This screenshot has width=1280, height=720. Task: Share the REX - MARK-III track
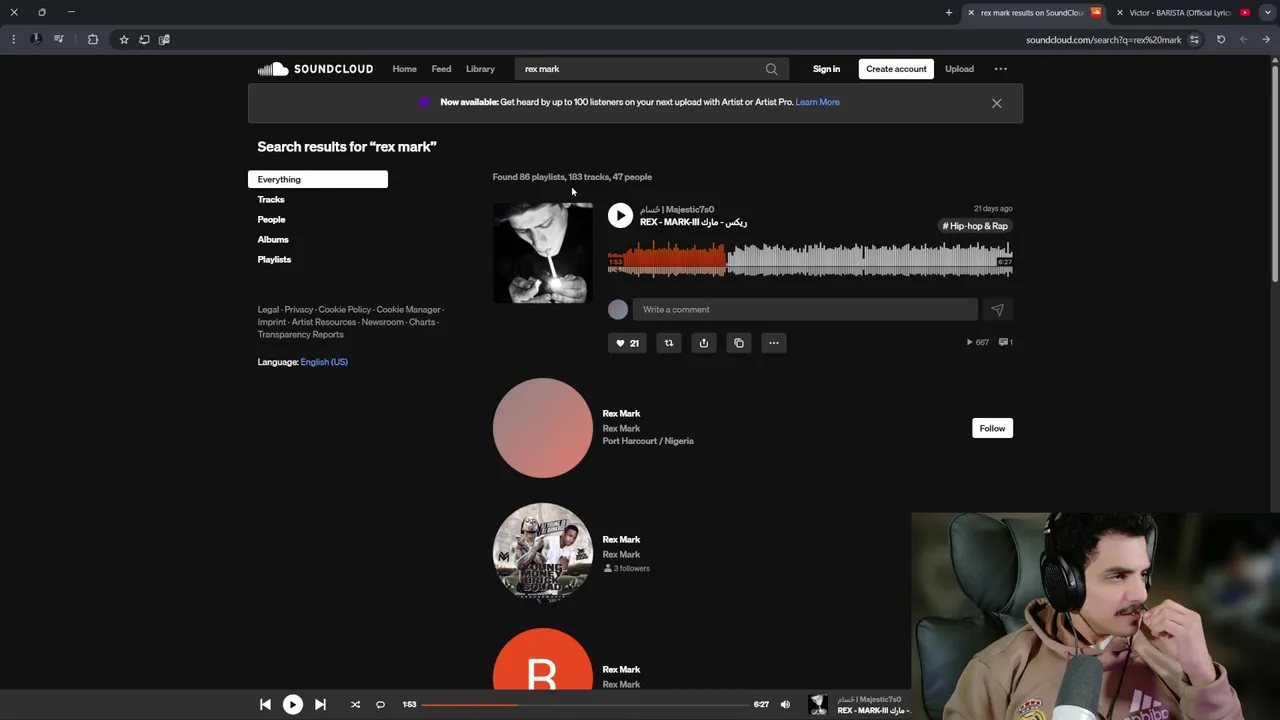[704, 343]
